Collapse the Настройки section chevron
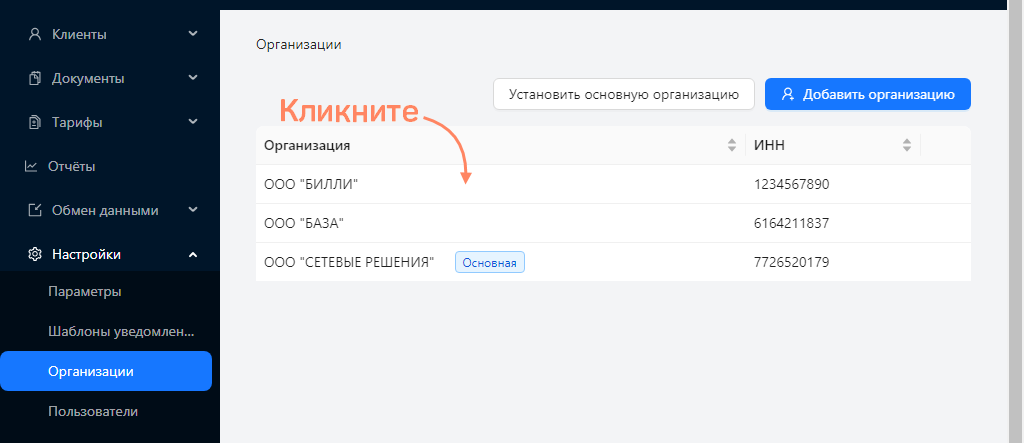Viewport: 1024px width, 443px height. [x=193, y=254]
